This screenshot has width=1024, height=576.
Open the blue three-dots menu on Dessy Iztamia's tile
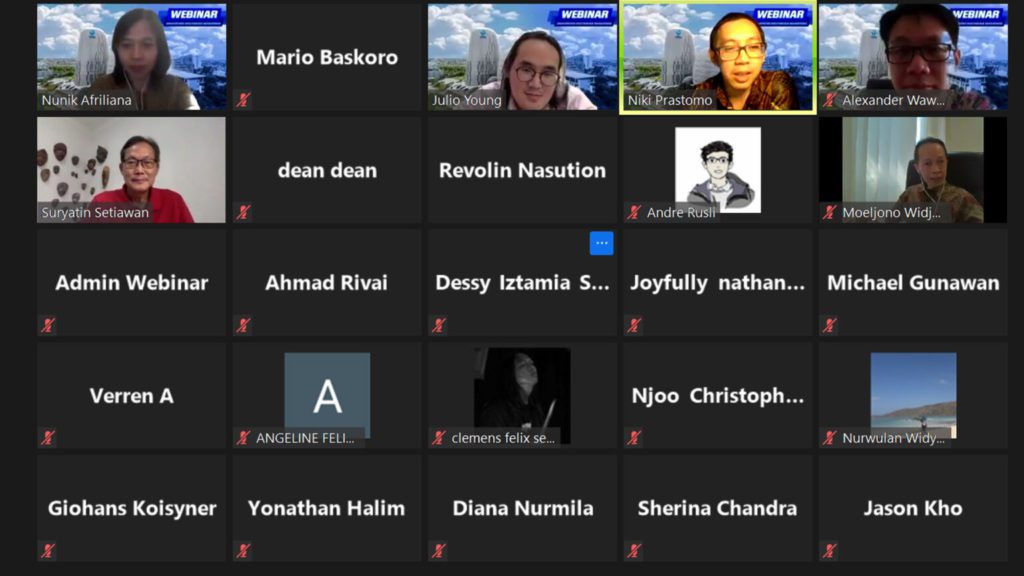(x=601, y=243)
